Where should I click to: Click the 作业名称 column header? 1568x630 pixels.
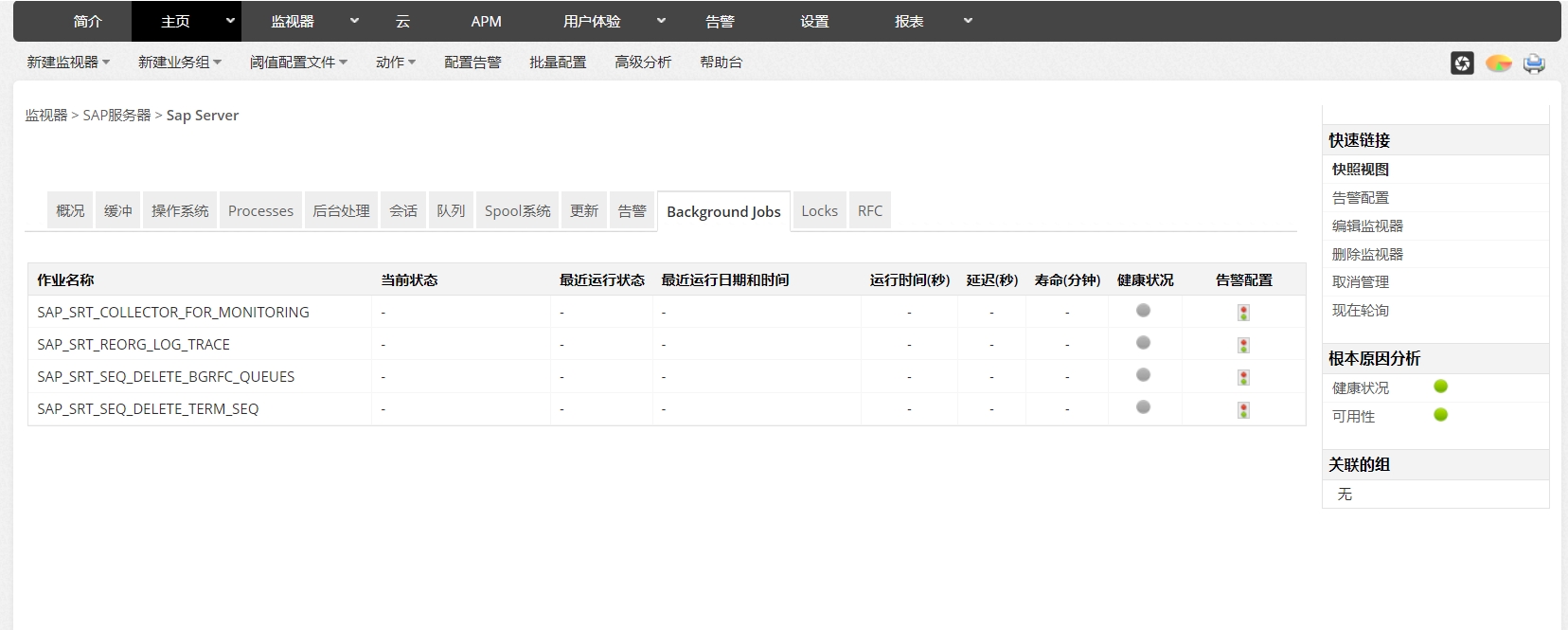pos(65,280)
